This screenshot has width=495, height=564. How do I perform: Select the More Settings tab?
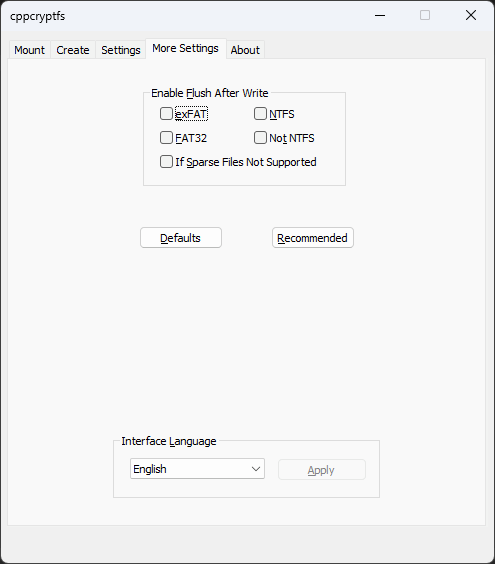pos(185,48)
